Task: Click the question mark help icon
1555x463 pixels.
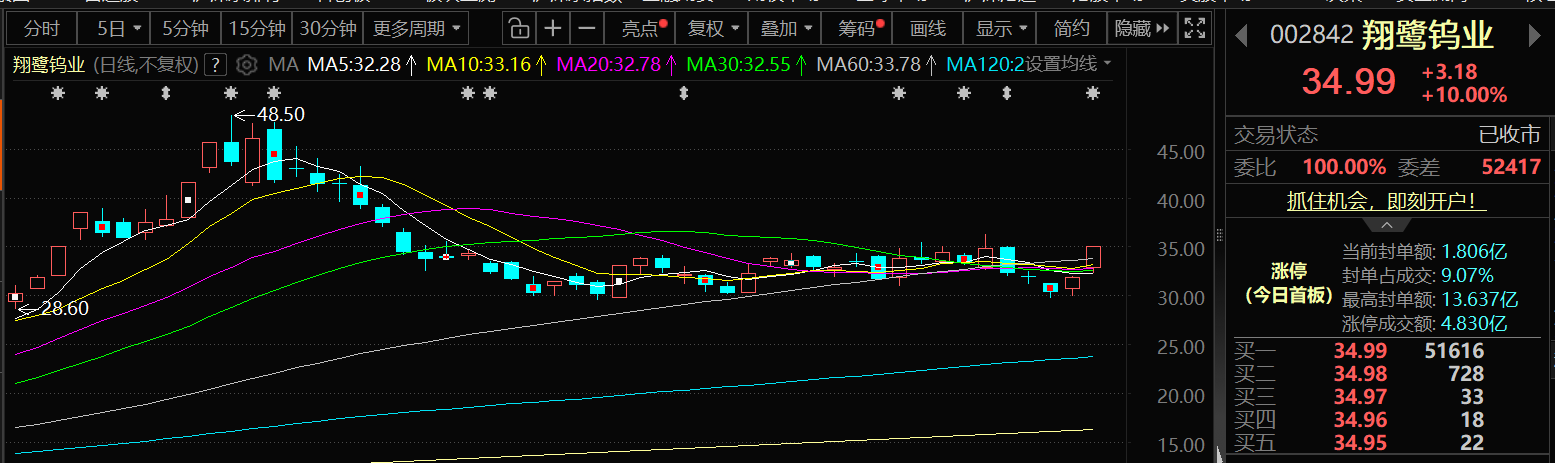Action: 215,66
